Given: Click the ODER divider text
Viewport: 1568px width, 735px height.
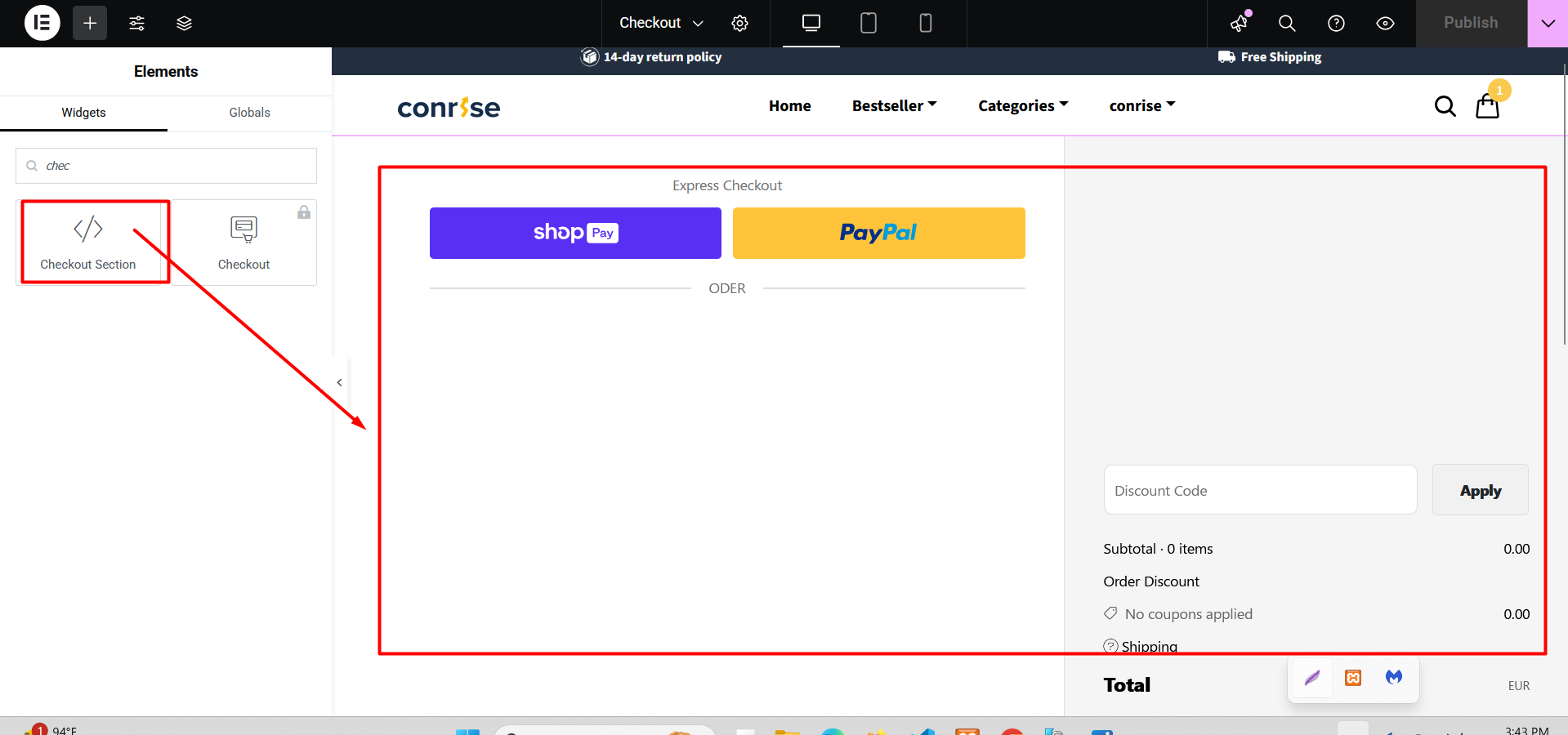Looking at the screenshot, I should coord(727,288).
